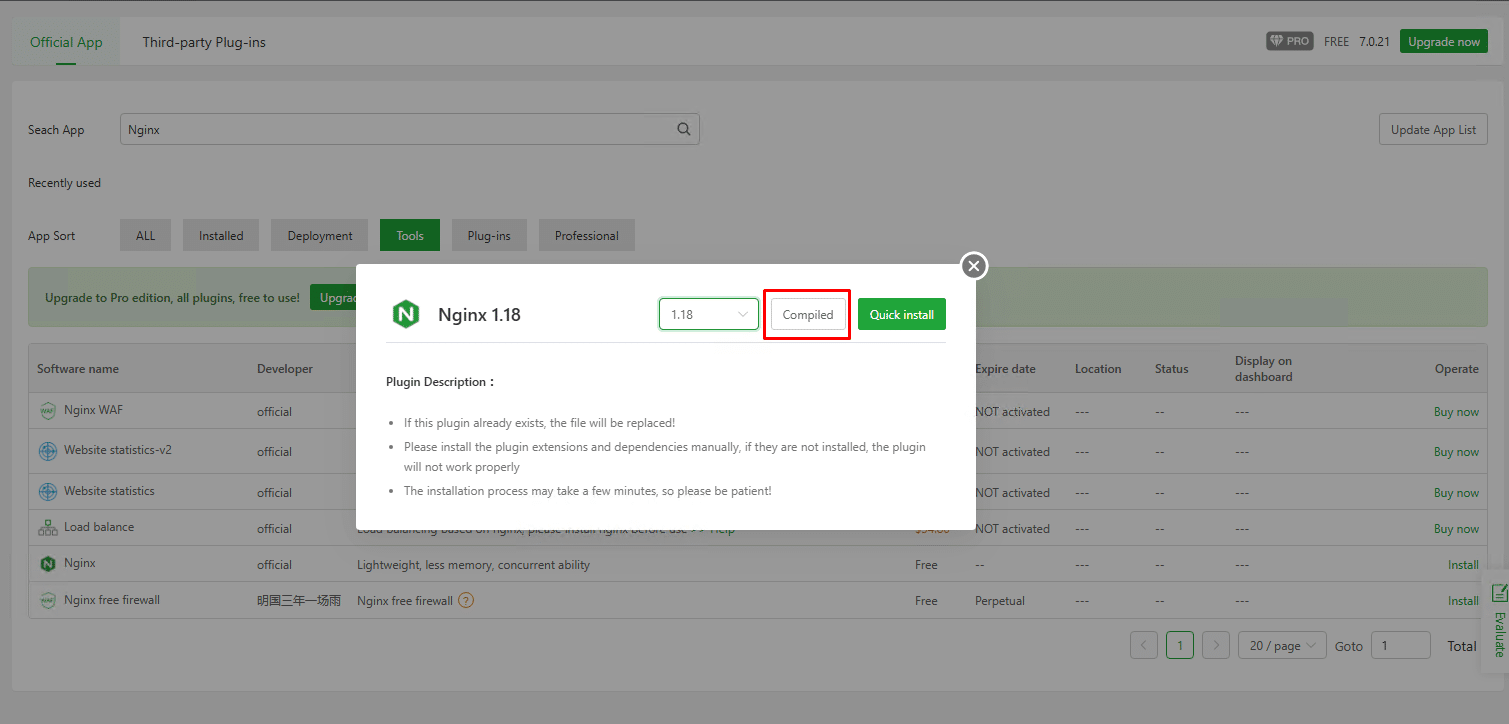Buy now for Load balance
The width and height of the screenshot is (1509, 724).
coord(1456,529)
